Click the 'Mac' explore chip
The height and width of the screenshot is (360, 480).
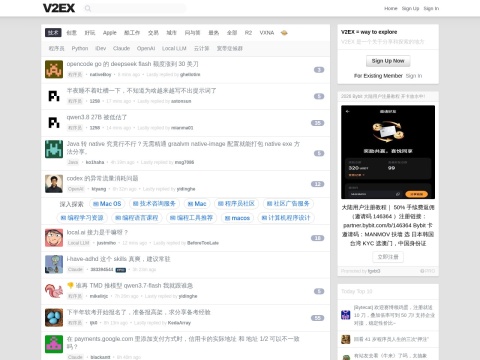197,204
